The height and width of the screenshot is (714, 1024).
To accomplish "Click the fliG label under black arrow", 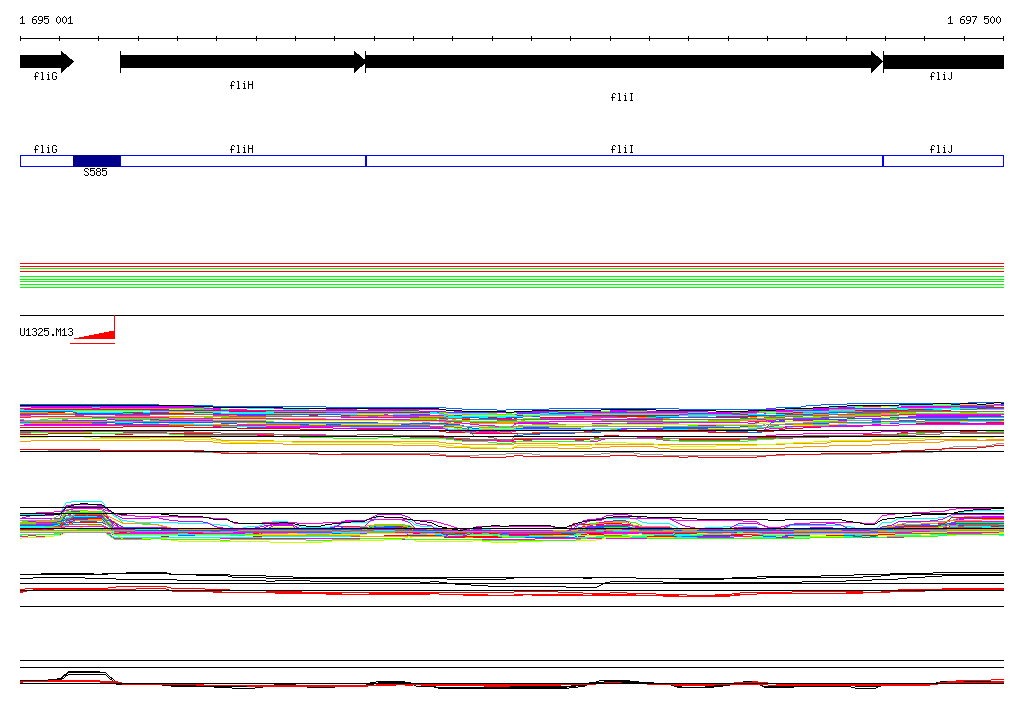I will pyautogui.click(x=45, y=76).
